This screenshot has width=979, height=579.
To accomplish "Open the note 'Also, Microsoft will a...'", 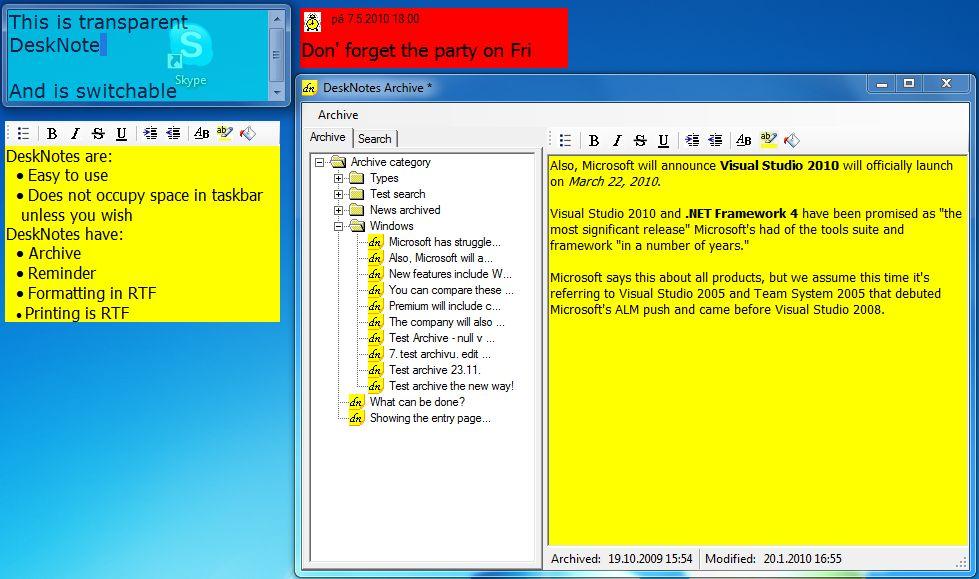I will (441, 258).
